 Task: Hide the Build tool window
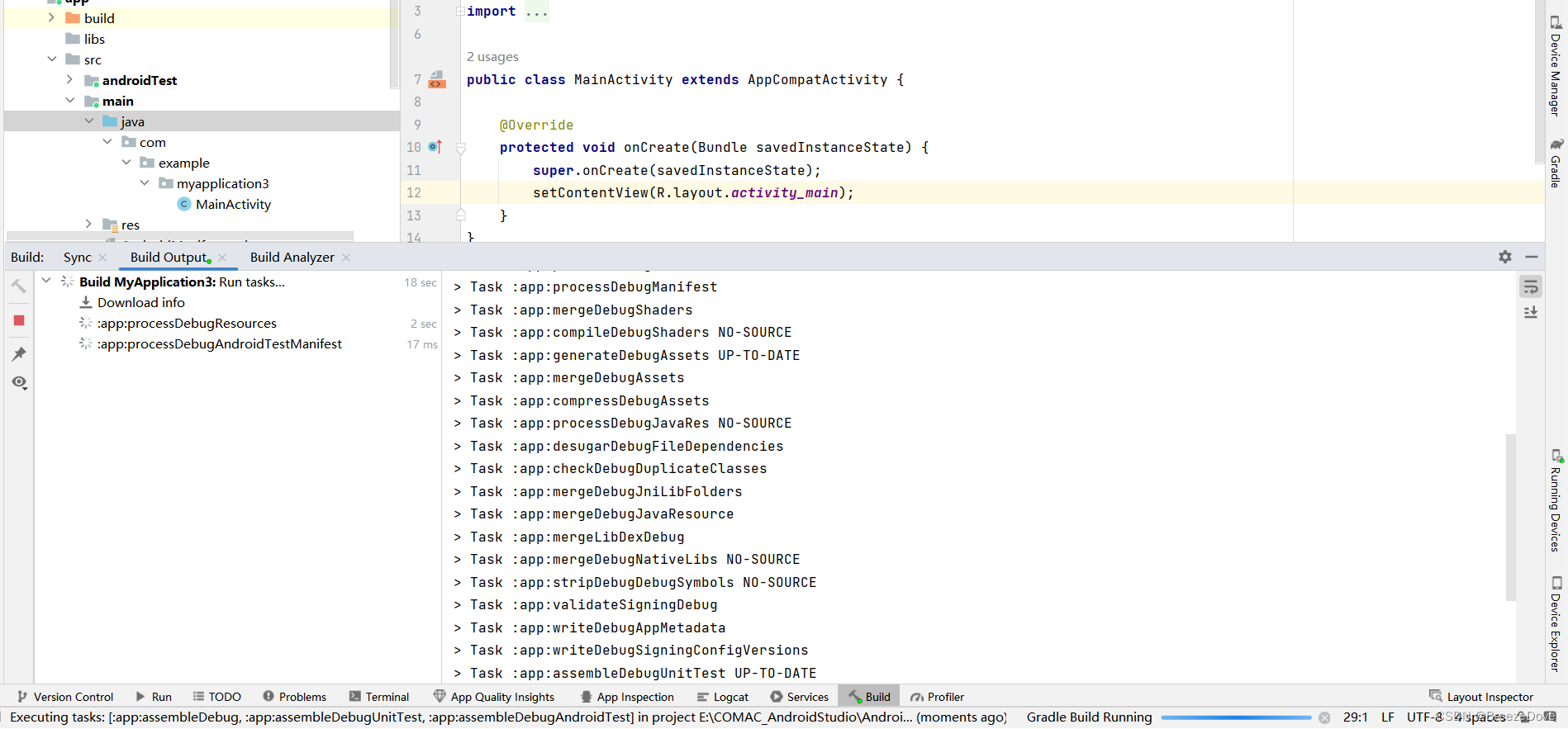[1532, 257]
